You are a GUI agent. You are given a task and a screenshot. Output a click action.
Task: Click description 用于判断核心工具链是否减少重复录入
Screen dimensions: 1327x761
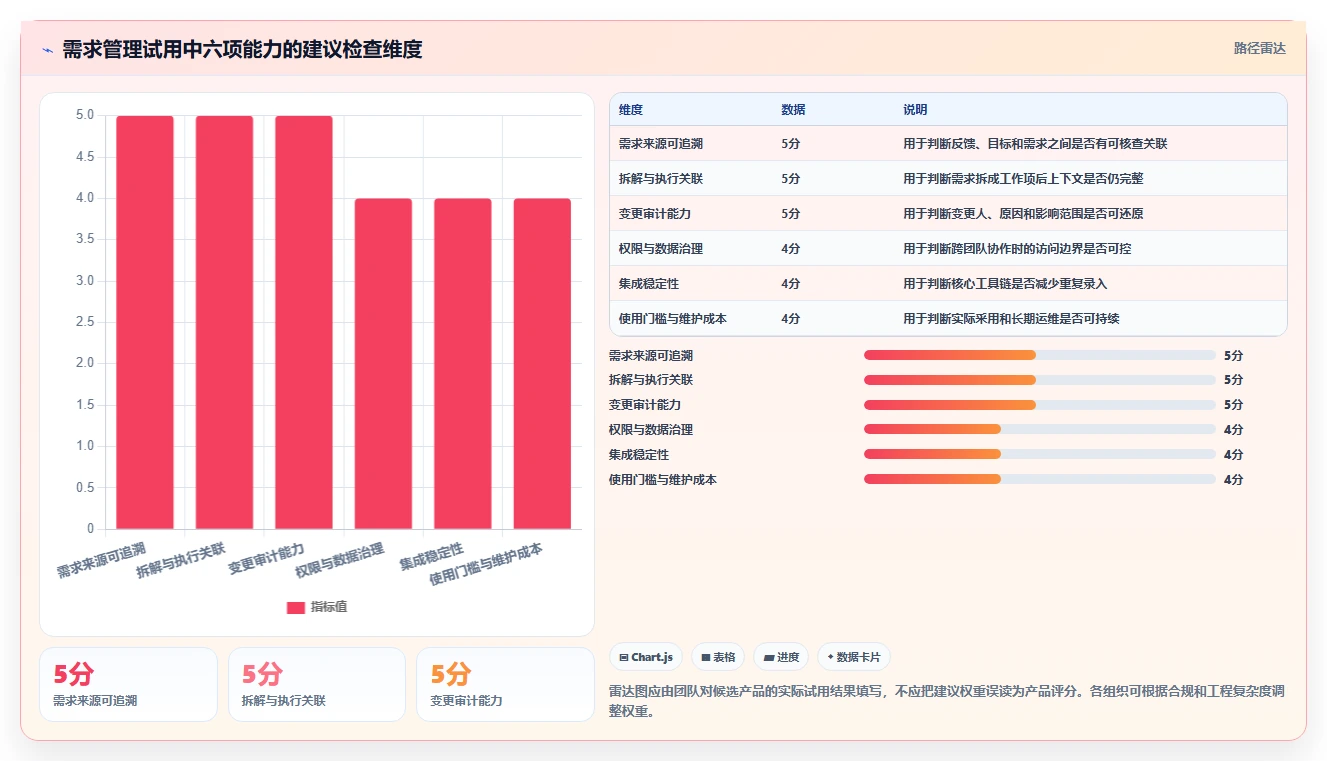(x=1005, y=284)
